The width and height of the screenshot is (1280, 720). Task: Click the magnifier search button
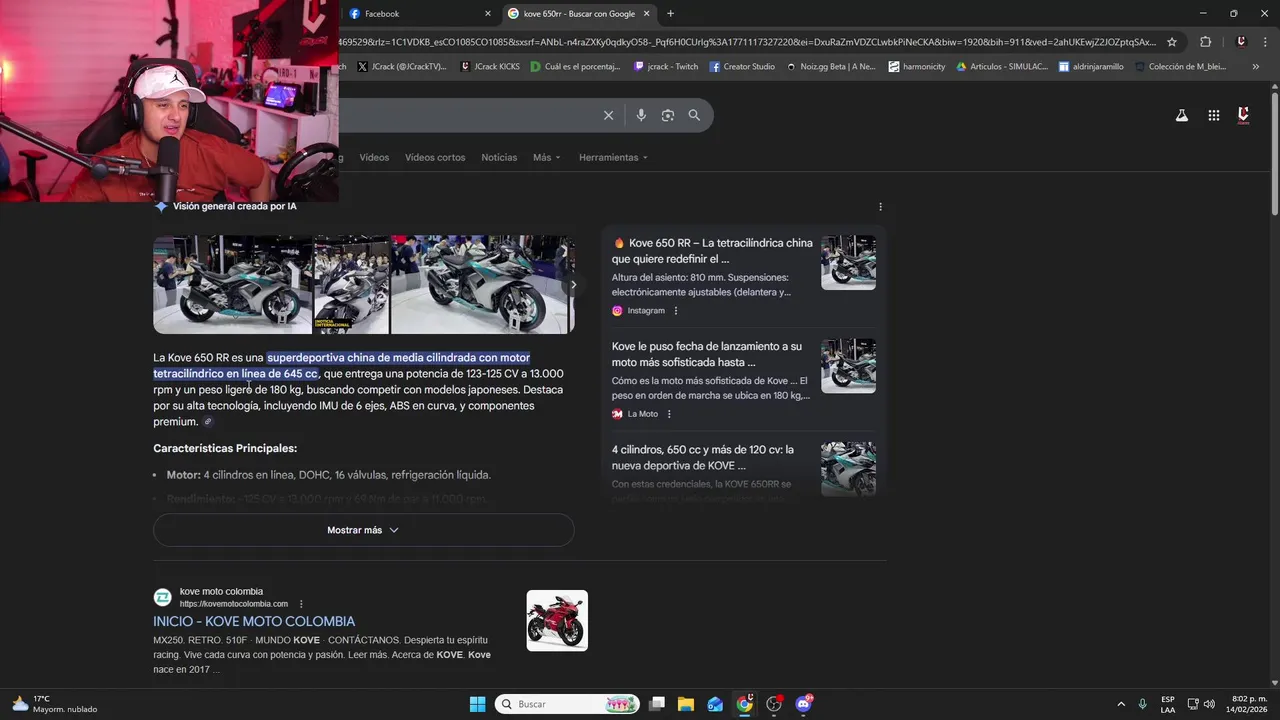point(694,115)
